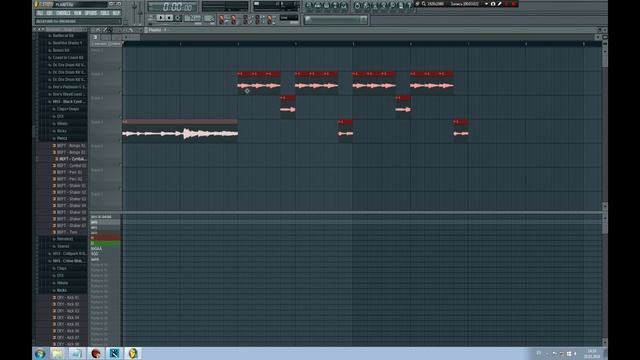
Task: Open the CHANNELS menu
Action: (63, 13)
